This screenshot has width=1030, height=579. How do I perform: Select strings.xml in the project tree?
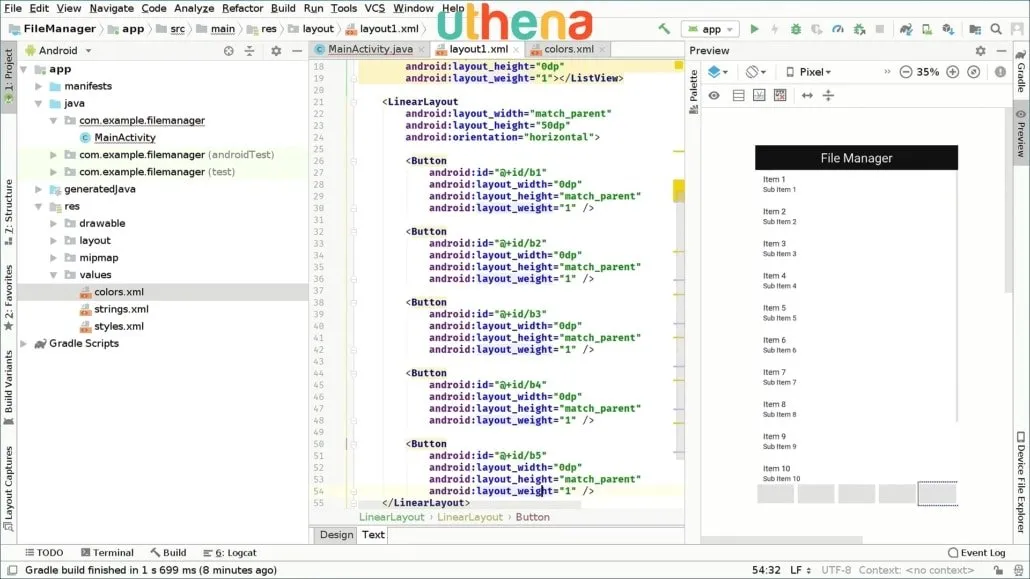coord(121,309)
